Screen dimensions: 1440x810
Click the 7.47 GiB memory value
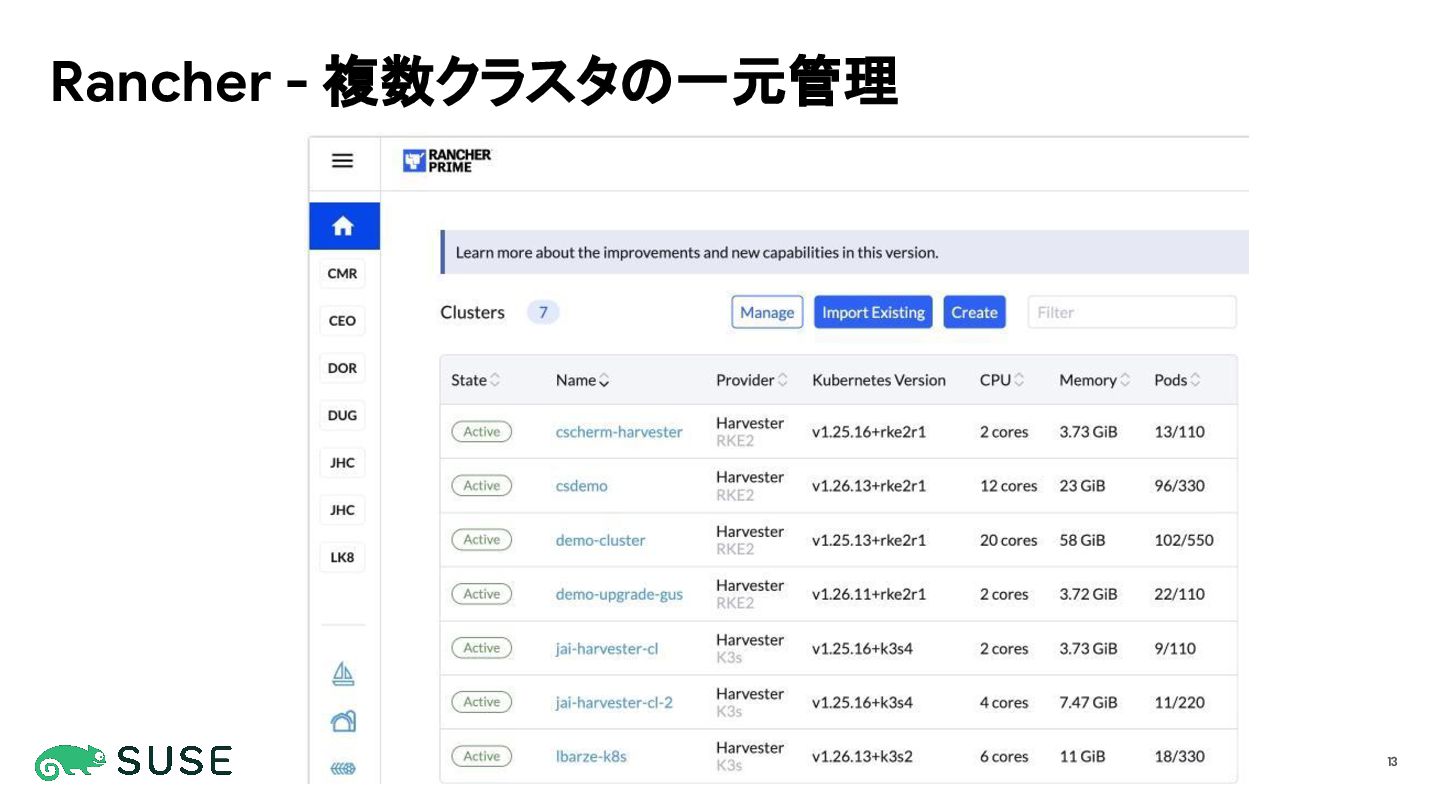pyautogui.click(x=1088, y=702)
